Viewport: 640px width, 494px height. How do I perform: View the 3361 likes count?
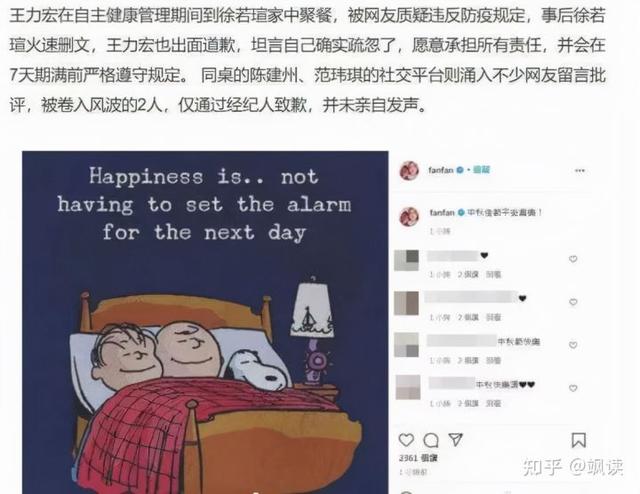coord(418,458)
